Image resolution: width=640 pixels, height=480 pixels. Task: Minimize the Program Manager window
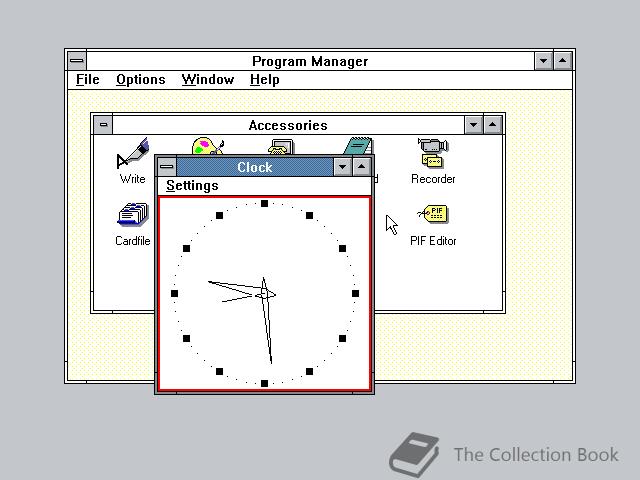coord(543,61)
